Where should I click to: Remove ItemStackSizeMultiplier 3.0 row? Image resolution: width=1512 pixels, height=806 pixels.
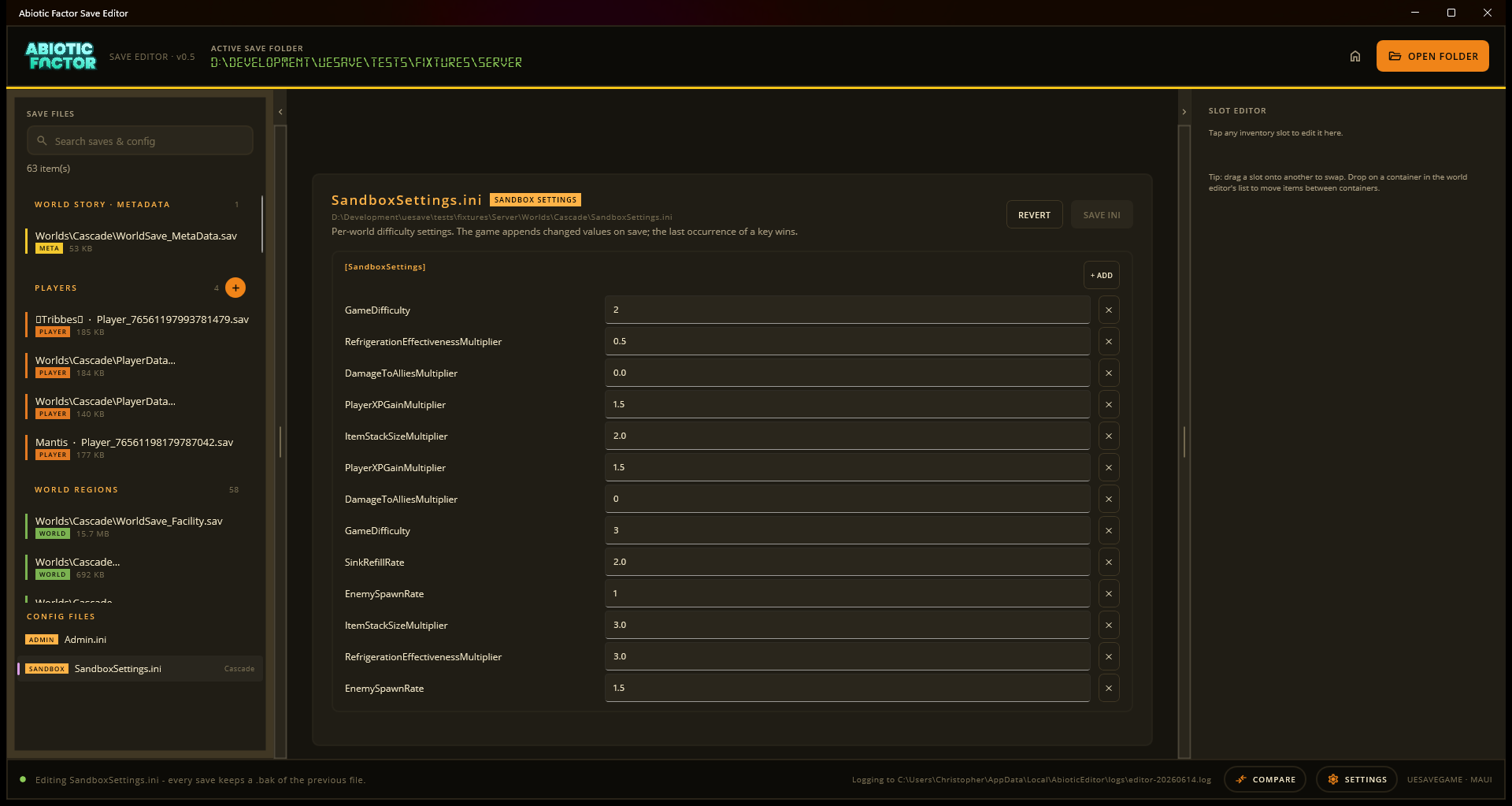click(x=1109, y=625)
